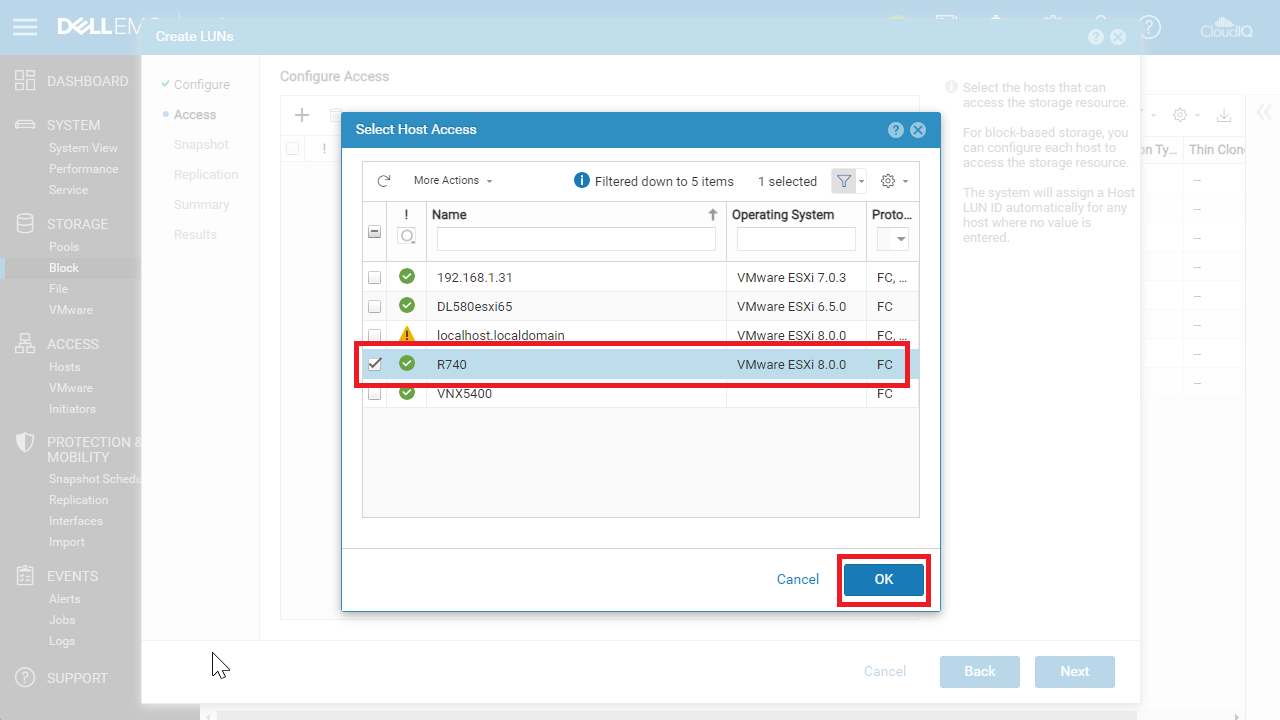Click the sort arrow in Name column
The width and height of the screenshot is (1280, 720).
point(713,214)
